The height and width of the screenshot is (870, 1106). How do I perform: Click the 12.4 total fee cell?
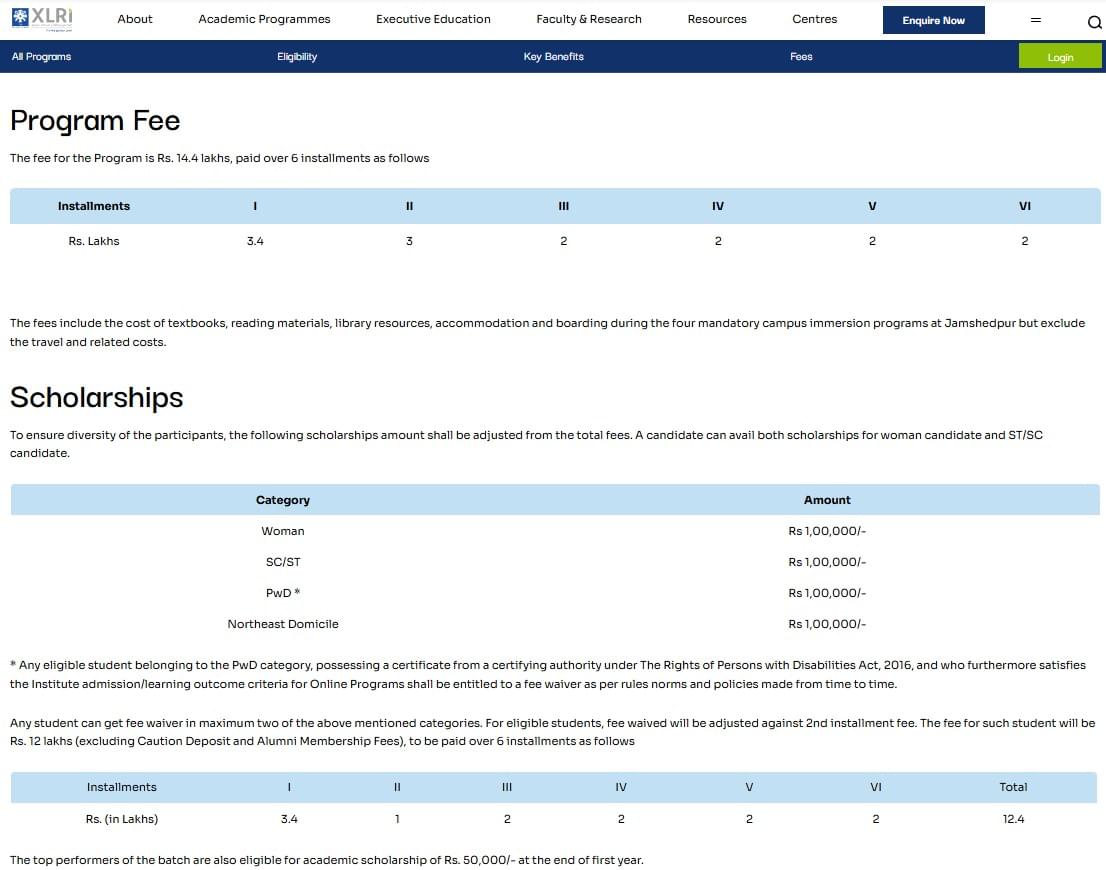point(1013,819)
